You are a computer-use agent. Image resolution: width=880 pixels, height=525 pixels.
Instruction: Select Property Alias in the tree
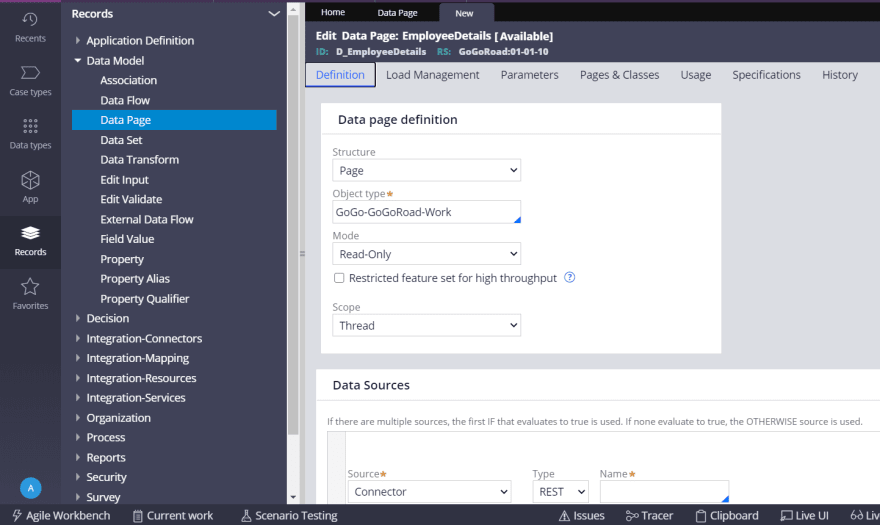135,279
